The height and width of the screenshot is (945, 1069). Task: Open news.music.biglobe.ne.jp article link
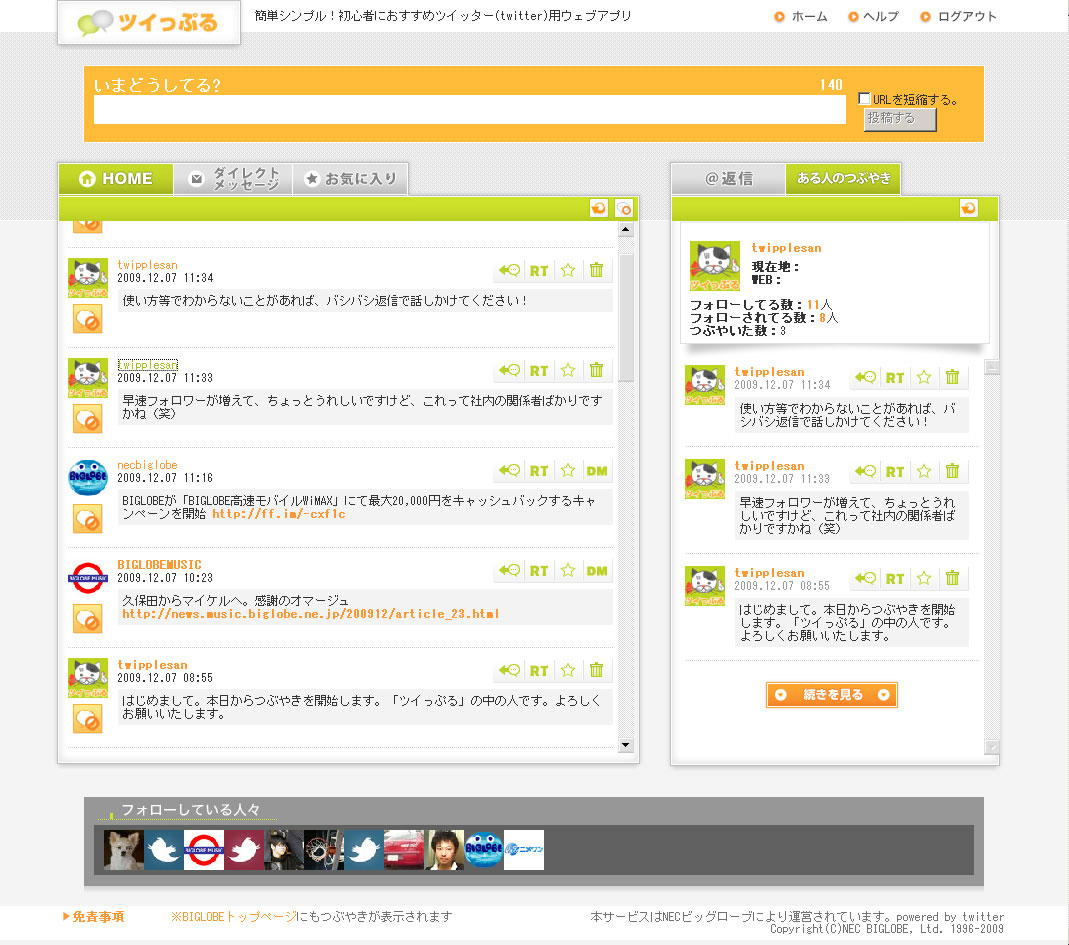(x=311, y=614)
